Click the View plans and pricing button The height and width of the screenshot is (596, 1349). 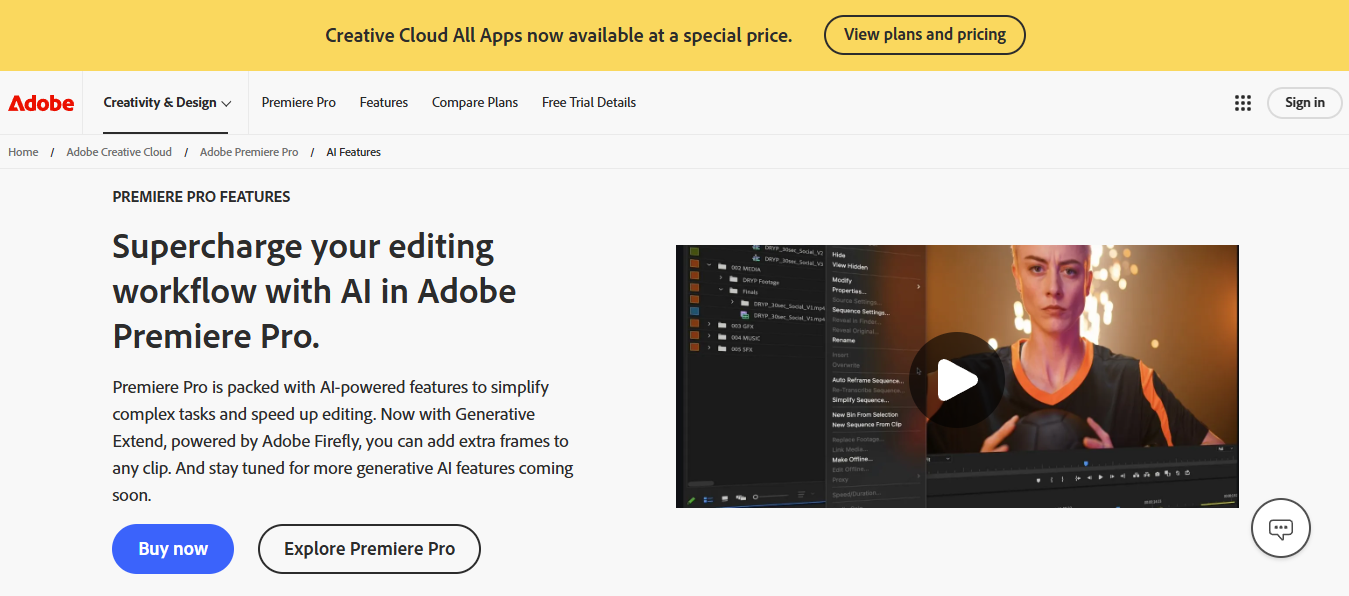924,34
